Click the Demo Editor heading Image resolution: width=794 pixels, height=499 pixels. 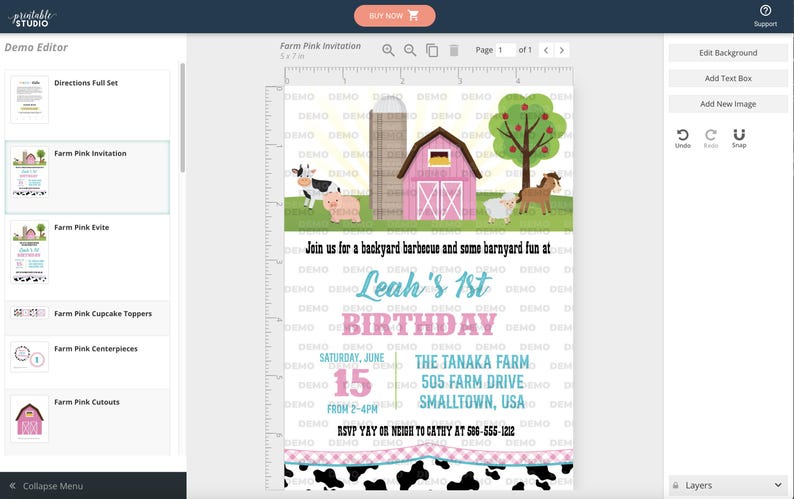point(36,47)
